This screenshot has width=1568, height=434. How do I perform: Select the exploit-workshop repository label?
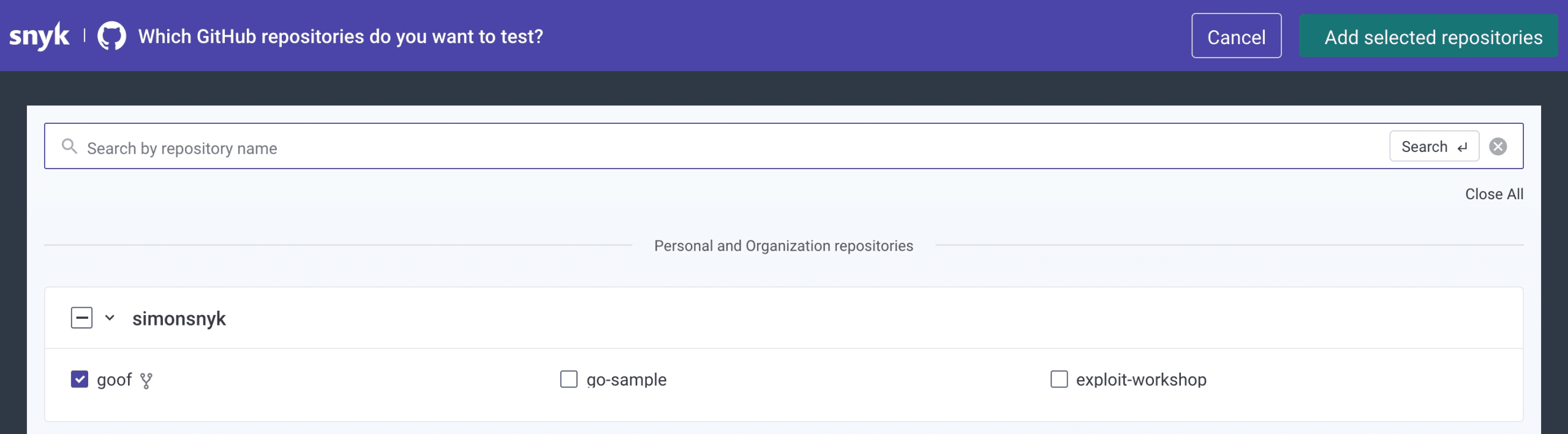[1141, 380]
